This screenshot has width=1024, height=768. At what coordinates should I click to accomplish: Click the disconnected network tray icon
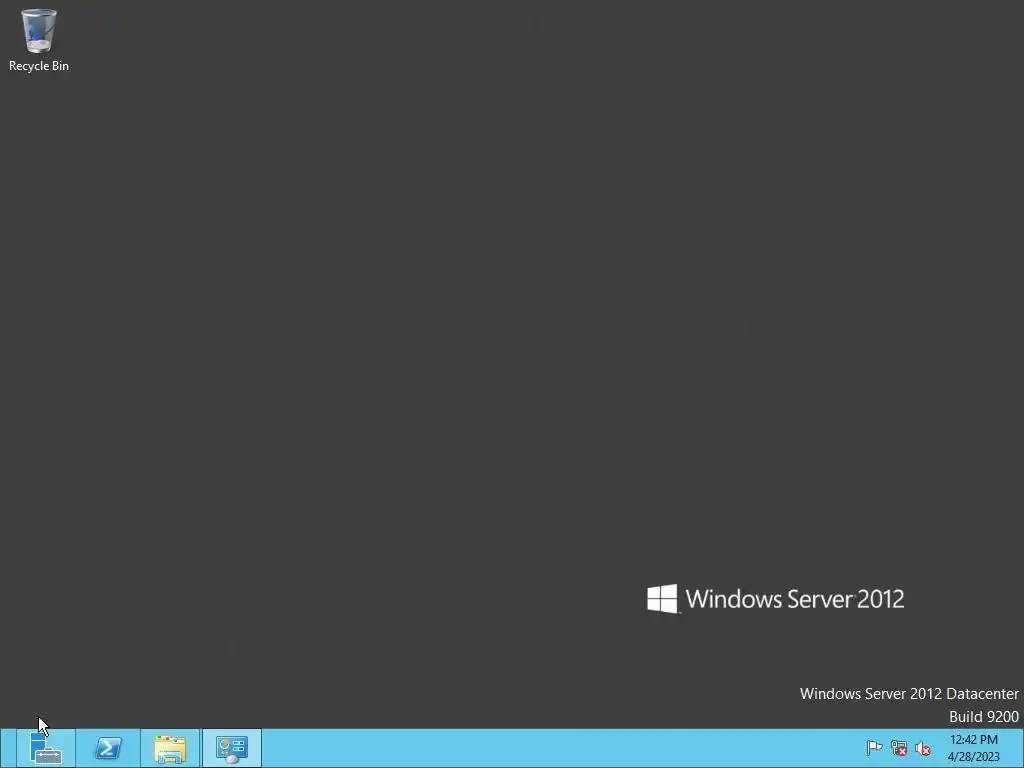pyautogui.click(x=899, y=748)
